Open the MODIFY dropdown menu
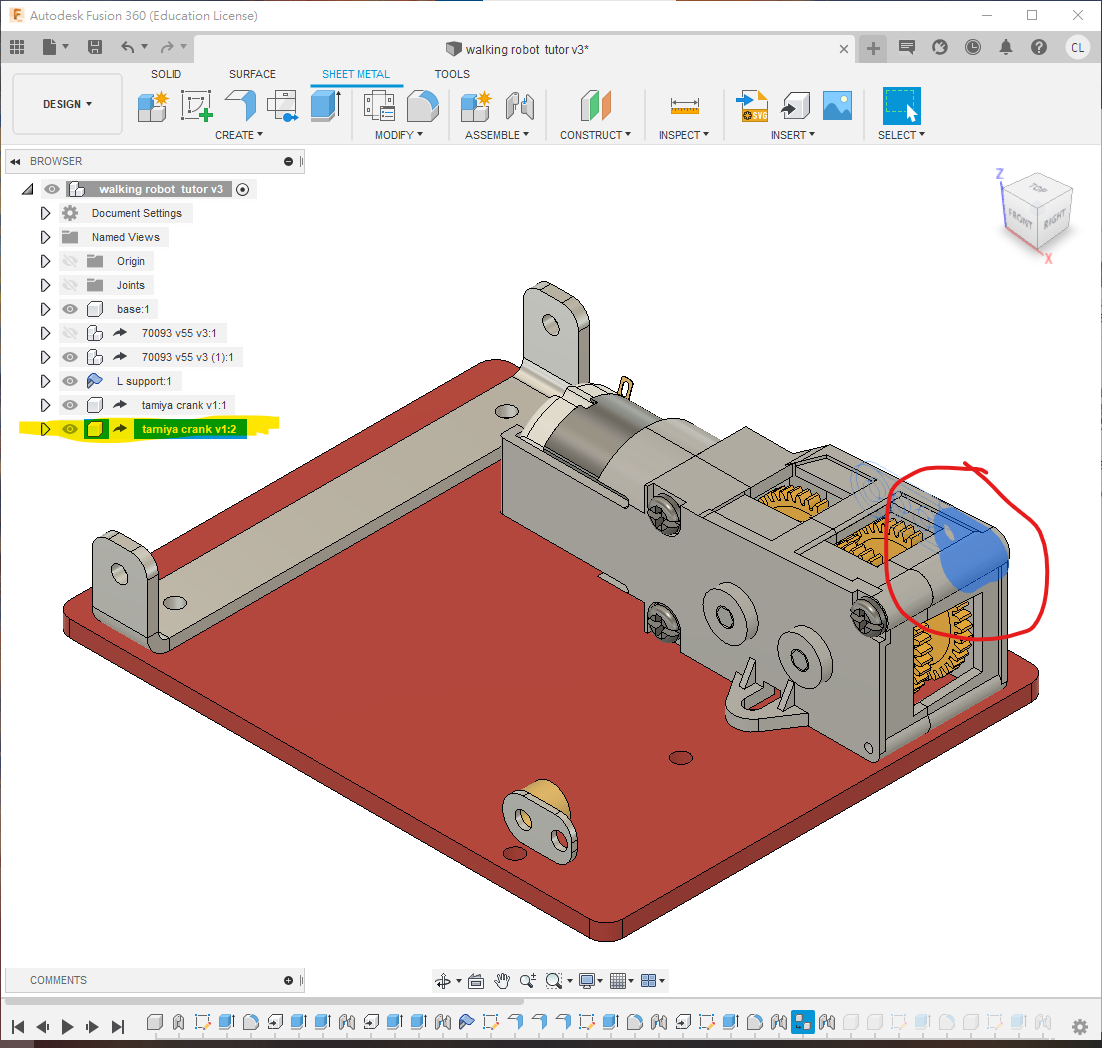The image size is (1102, 1048). (x=398, y=135)
